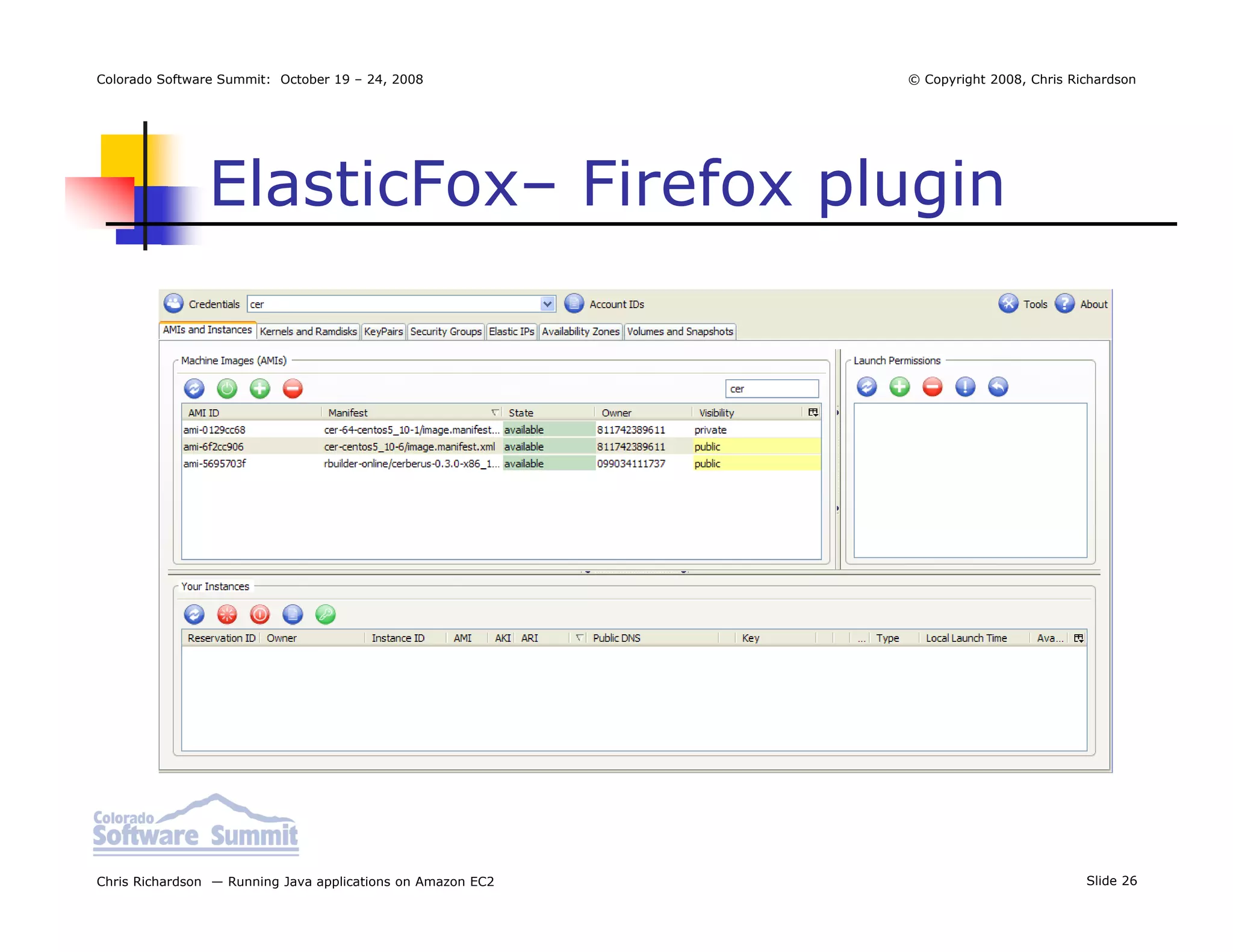This screenshot has width=1233, height=952.
Task: Switch to Kernels and Ramdisks tab
Action: (308, 332)
